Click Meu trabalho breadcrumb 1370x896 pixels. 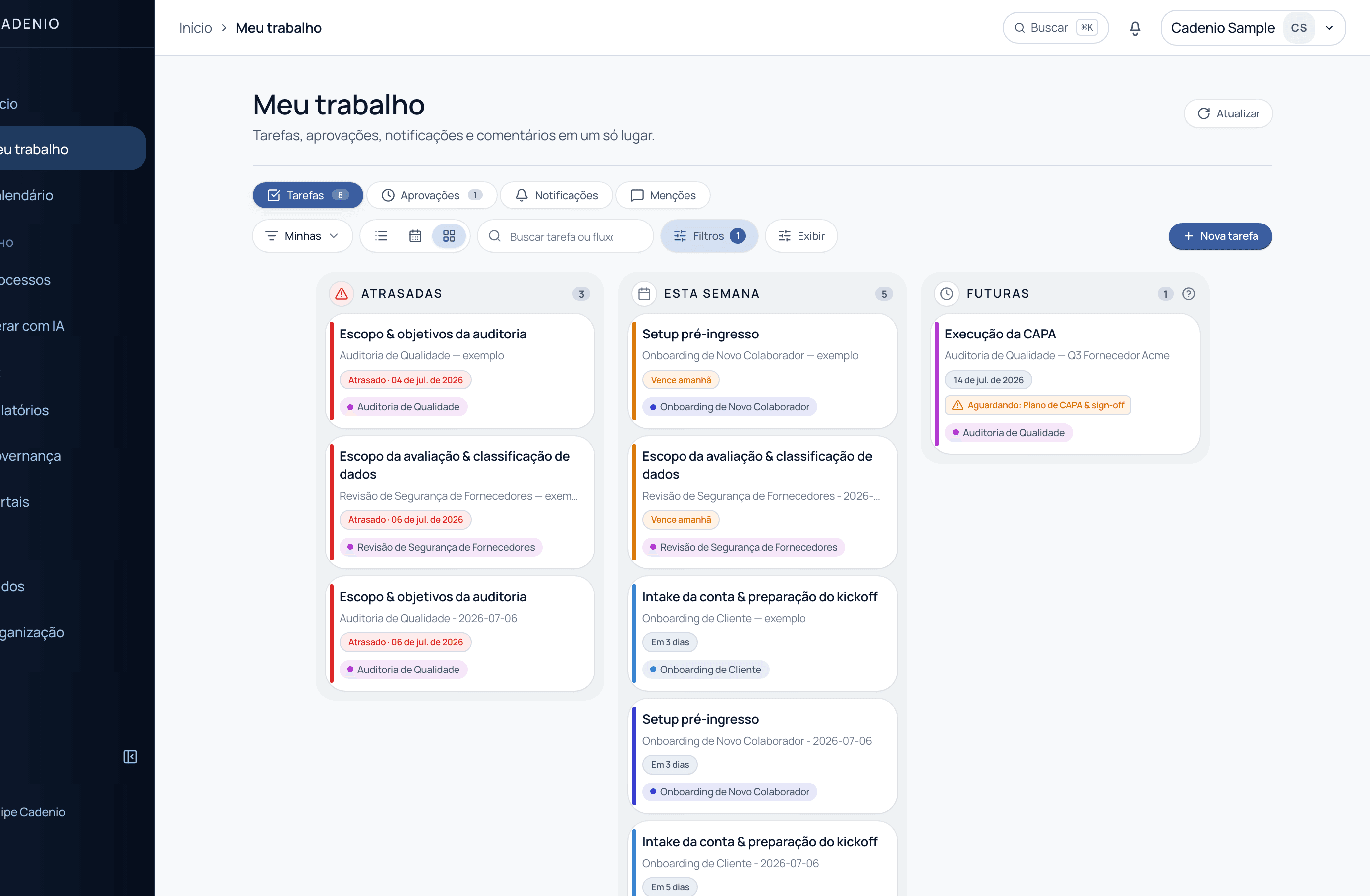279,27
